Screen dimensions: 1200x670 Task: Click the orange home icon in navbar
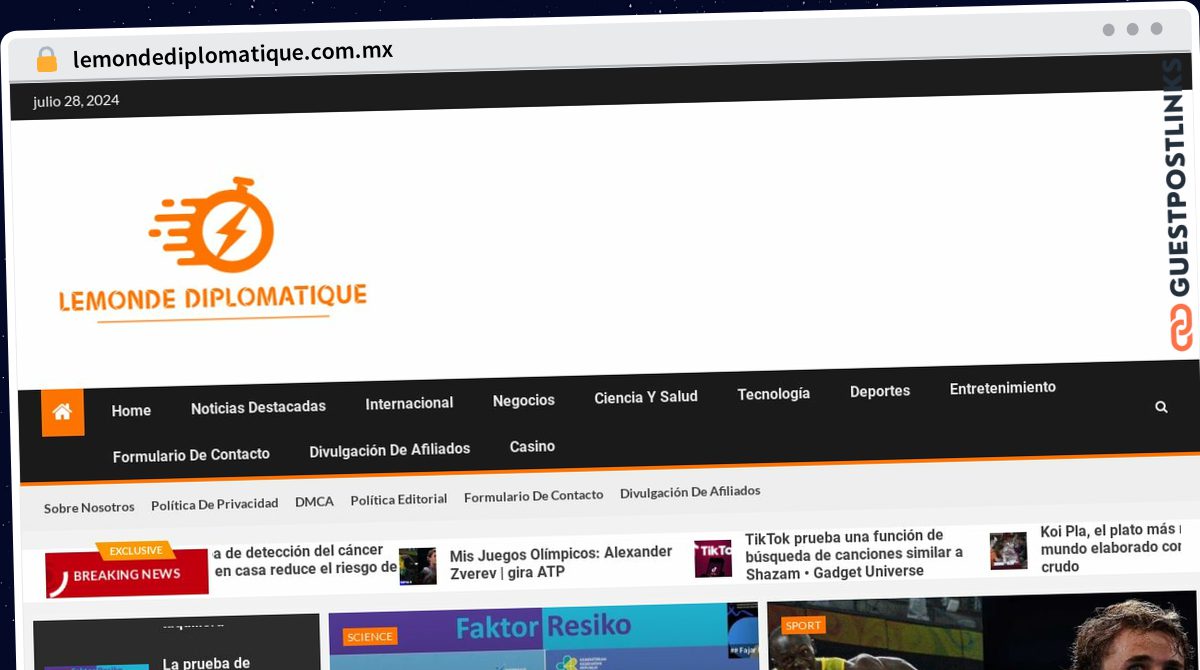point(62,412)
